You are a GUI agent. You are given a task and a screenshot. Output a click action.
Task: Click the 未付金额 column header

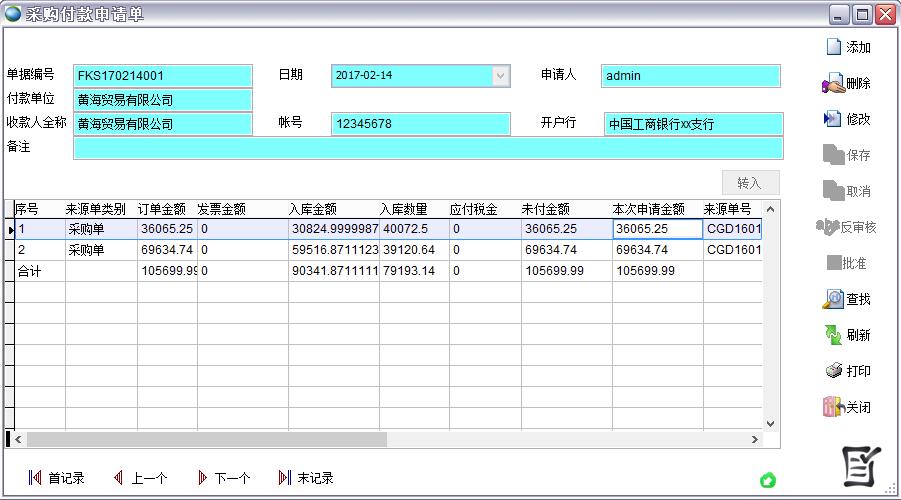pyautogui.click(x=546, y=209)
